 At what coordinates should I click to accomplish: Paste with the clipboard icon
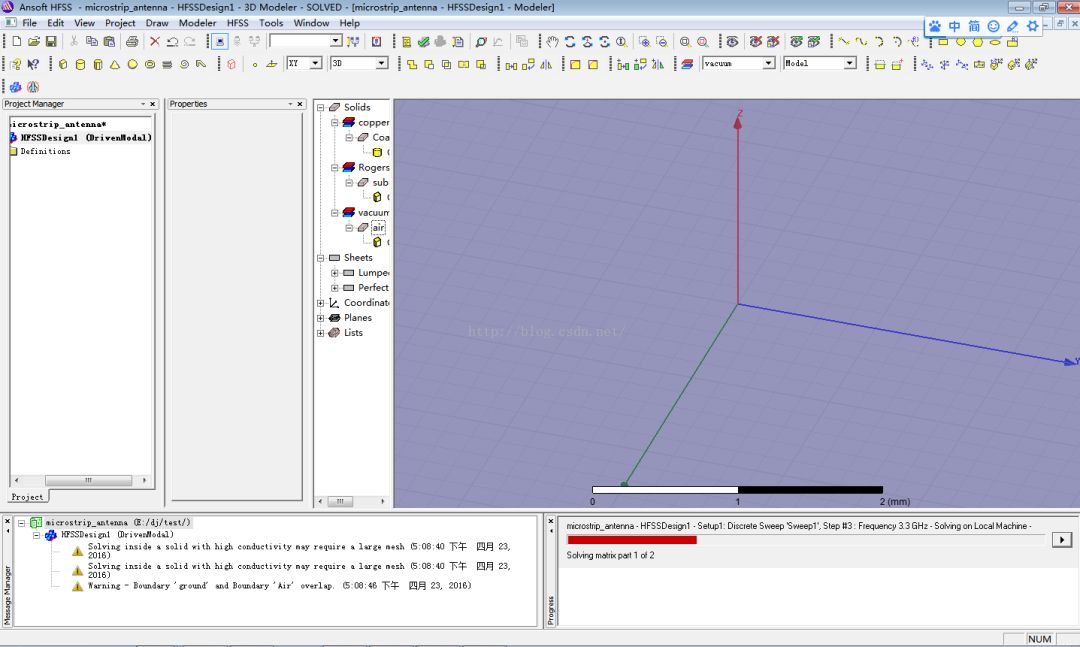109,41
